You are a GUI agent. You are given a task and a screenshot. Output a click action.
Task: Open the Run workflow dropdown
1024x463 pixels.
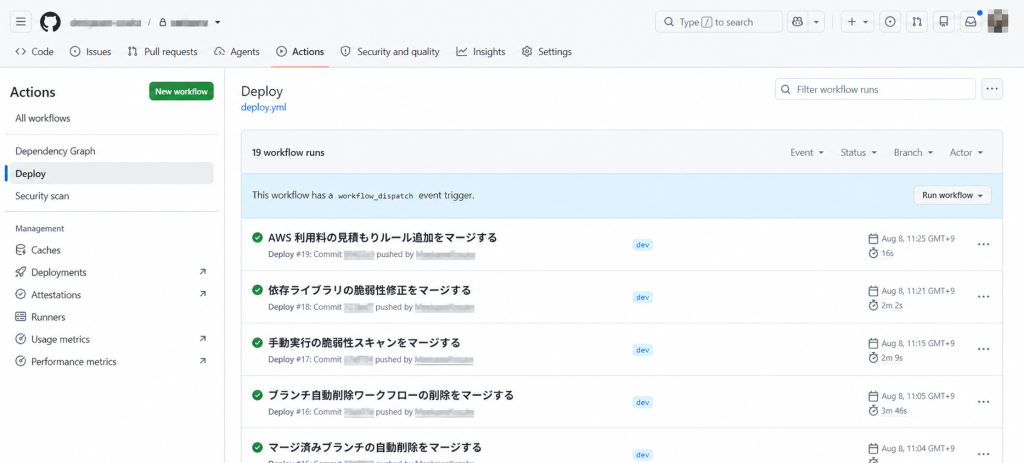coord(952,195)
